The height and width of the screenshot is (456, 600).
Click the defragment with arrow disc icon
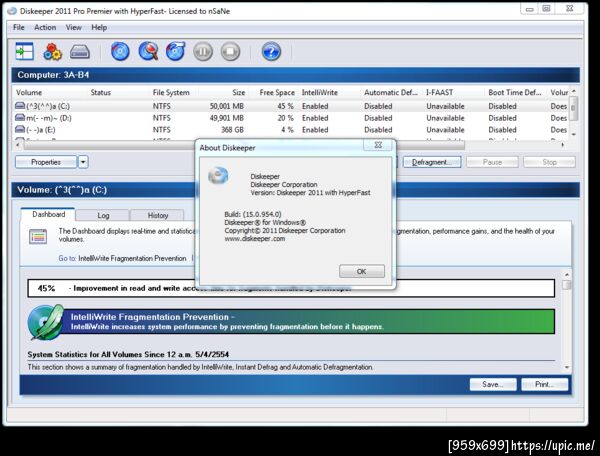click(x=176, y=51)
